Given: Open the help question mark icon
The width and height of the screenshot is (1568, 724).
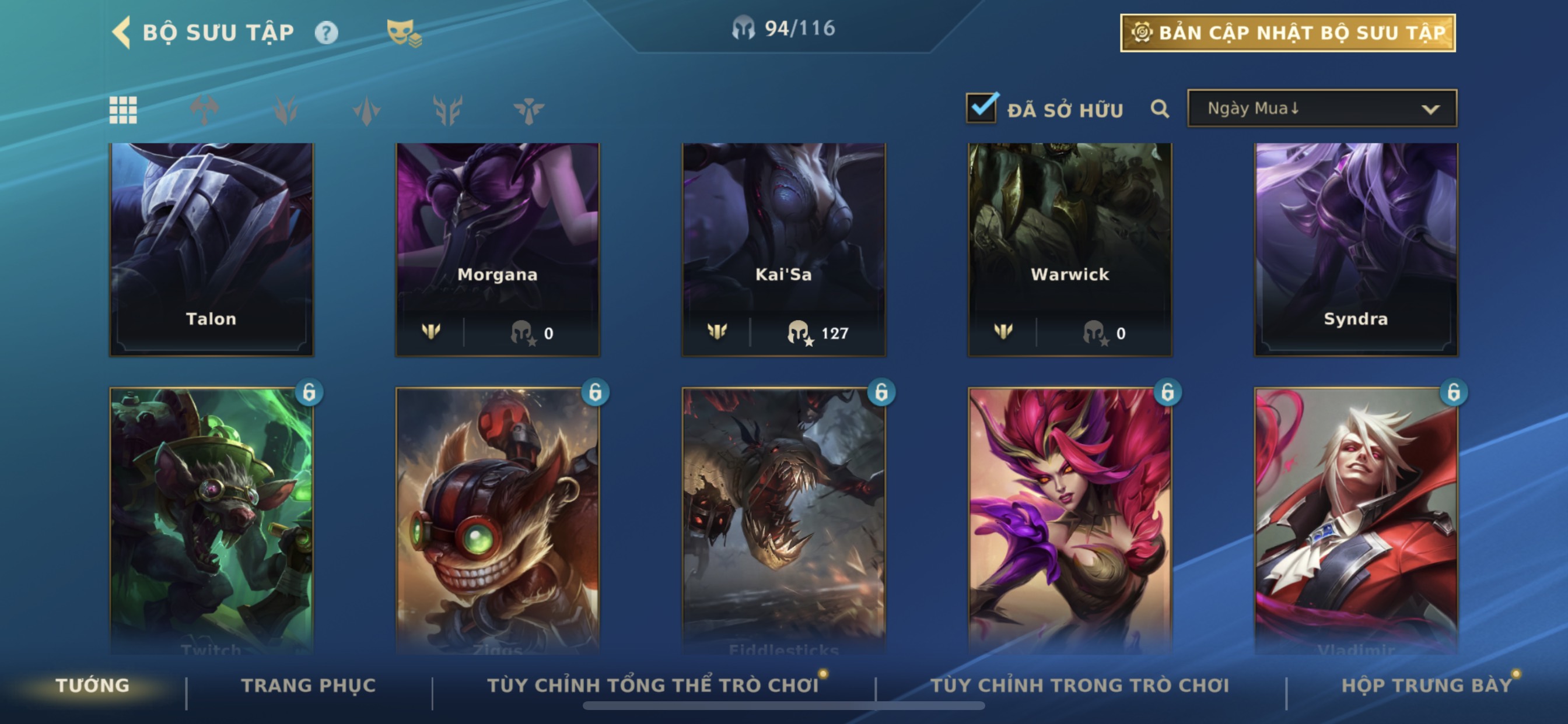Looking at the screenshot, I should pos(326,32).
